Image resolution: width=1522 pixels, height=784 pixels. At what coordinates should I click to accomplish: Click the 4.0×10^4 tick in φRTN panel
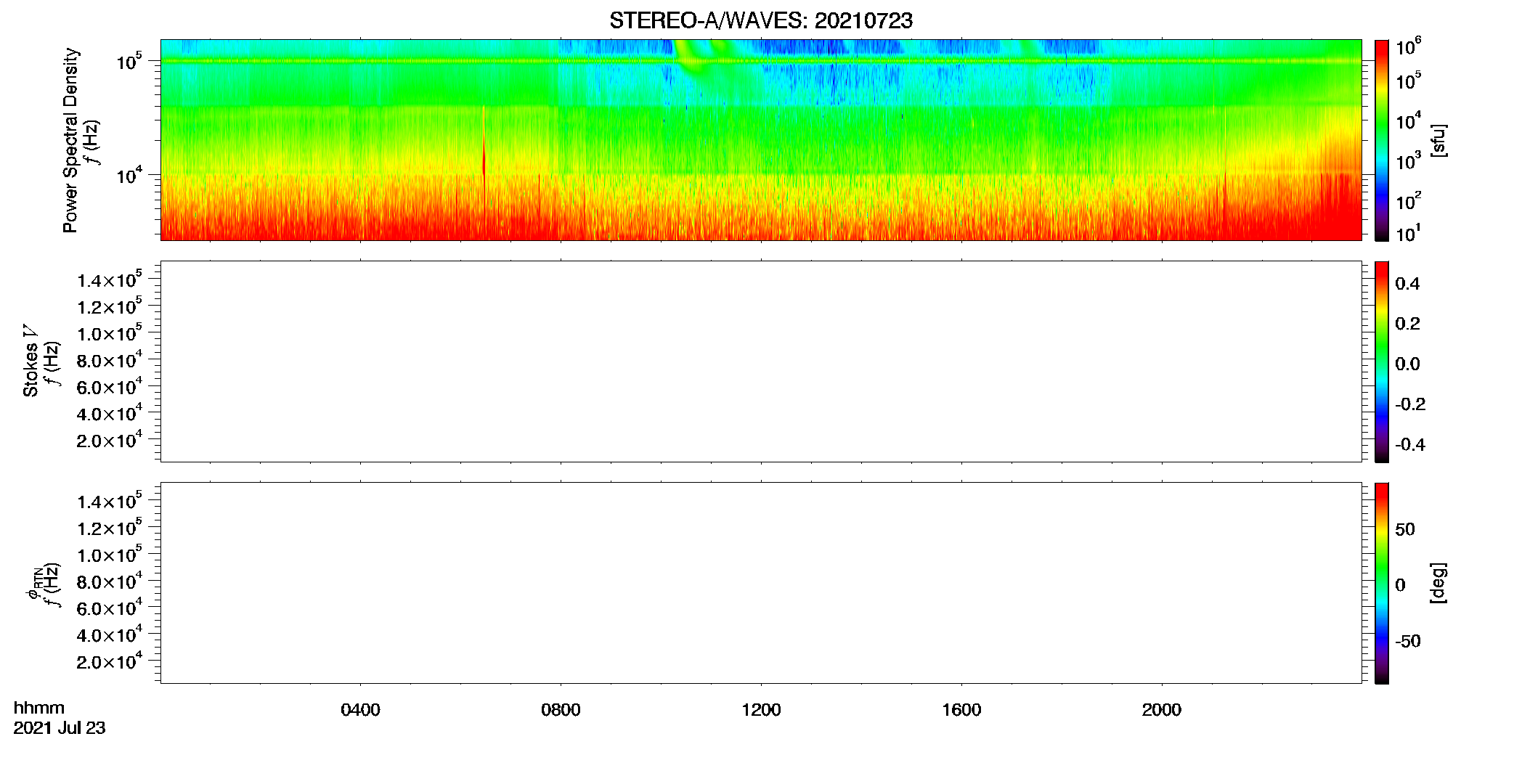110,634
